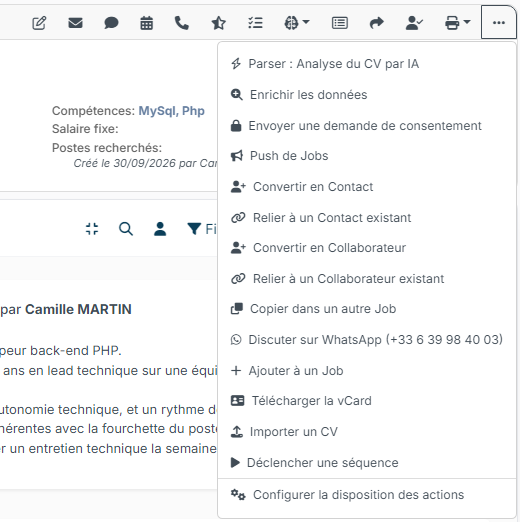Open the AI brain dropdown
The height and width of the screenshot is (522, 520).
297,23
